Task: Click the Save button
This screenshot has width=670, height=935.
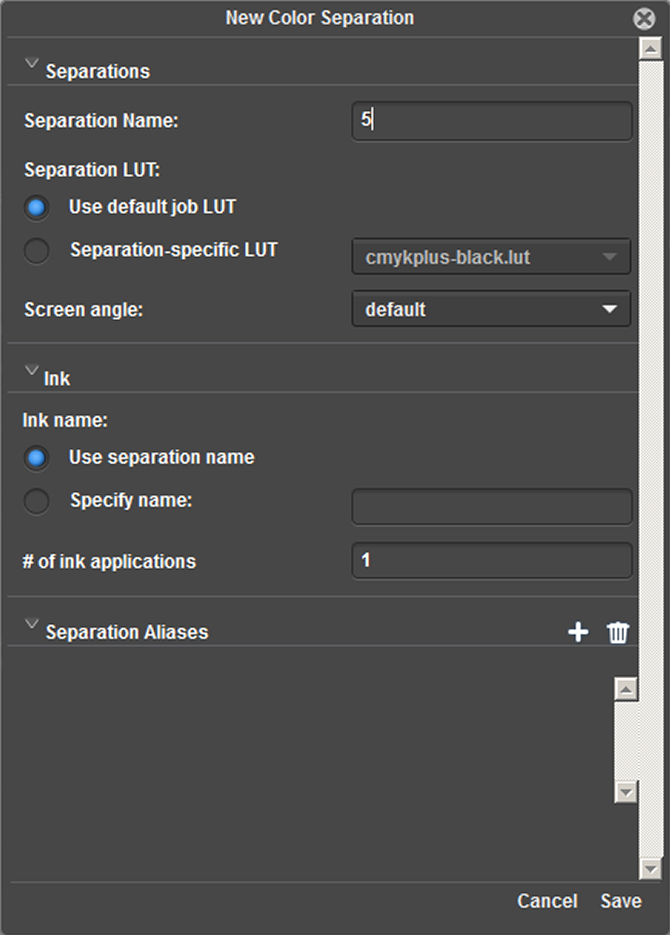Action: click(x=620, y=900)
